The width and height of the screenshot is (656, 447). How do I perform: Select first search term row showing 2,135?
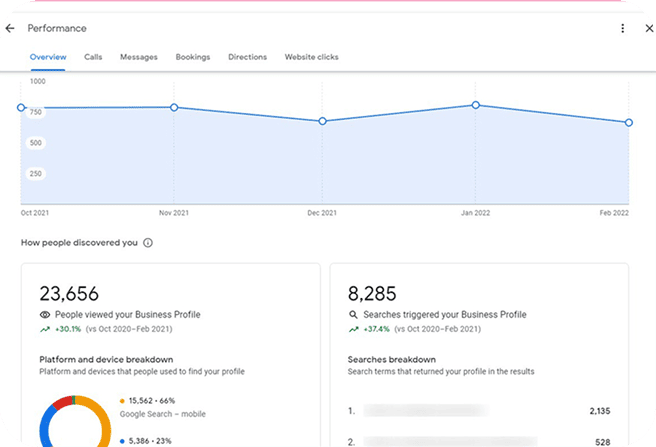[x=478, y=411]
